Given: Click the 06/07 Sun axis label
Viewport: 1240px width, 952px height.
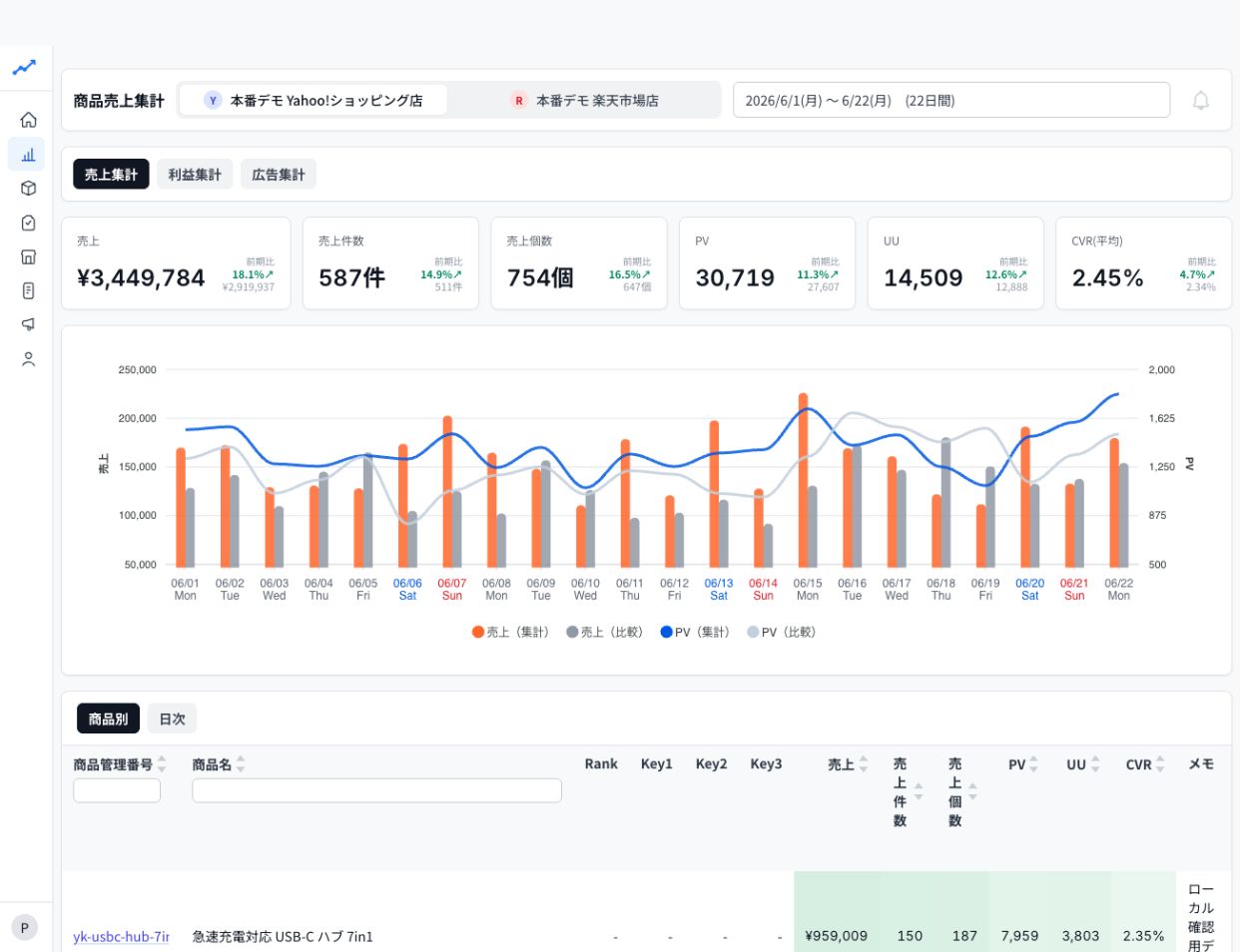Looking at the screenshot, I should tap(451, 589).
